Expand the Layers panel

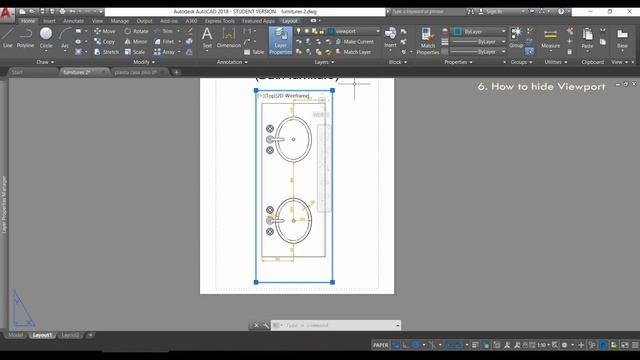click(324, 62)
